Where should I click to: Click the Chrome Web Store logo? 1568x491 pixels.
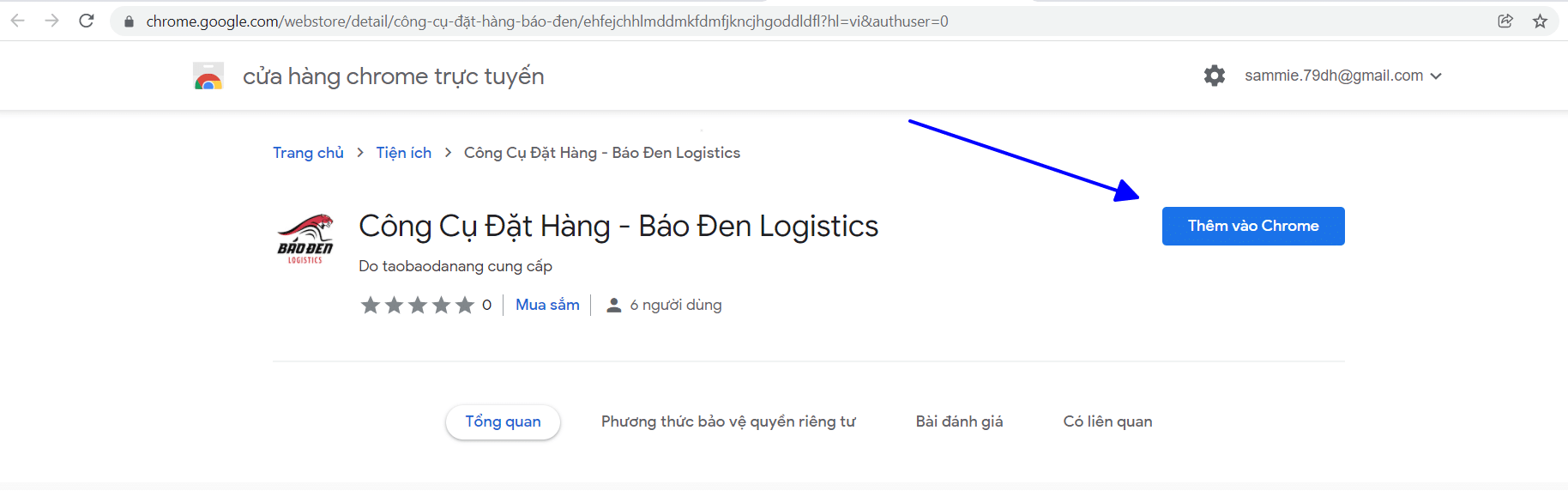[208, 76]
